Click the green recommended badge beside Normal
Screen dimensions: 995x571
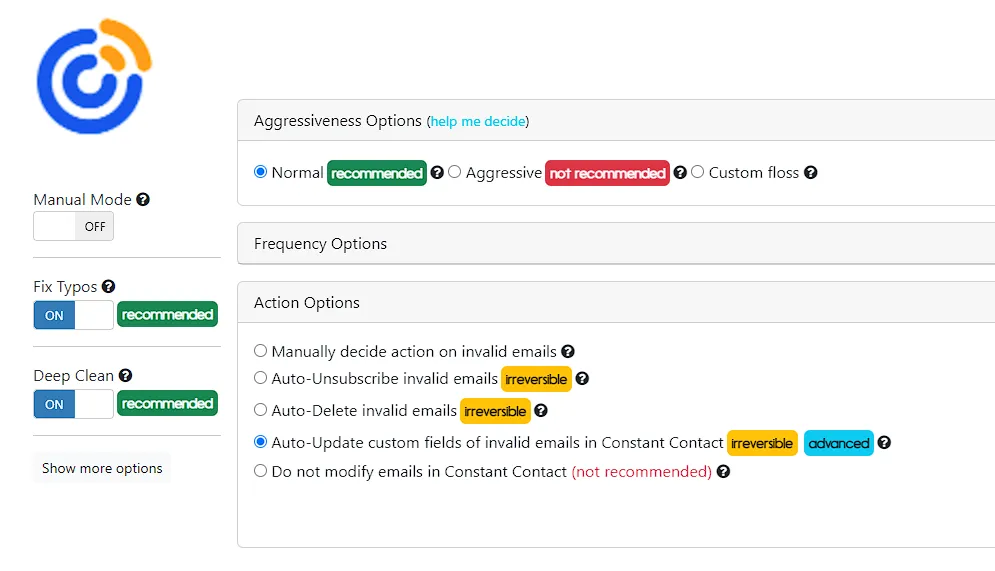tap(377, 173)
